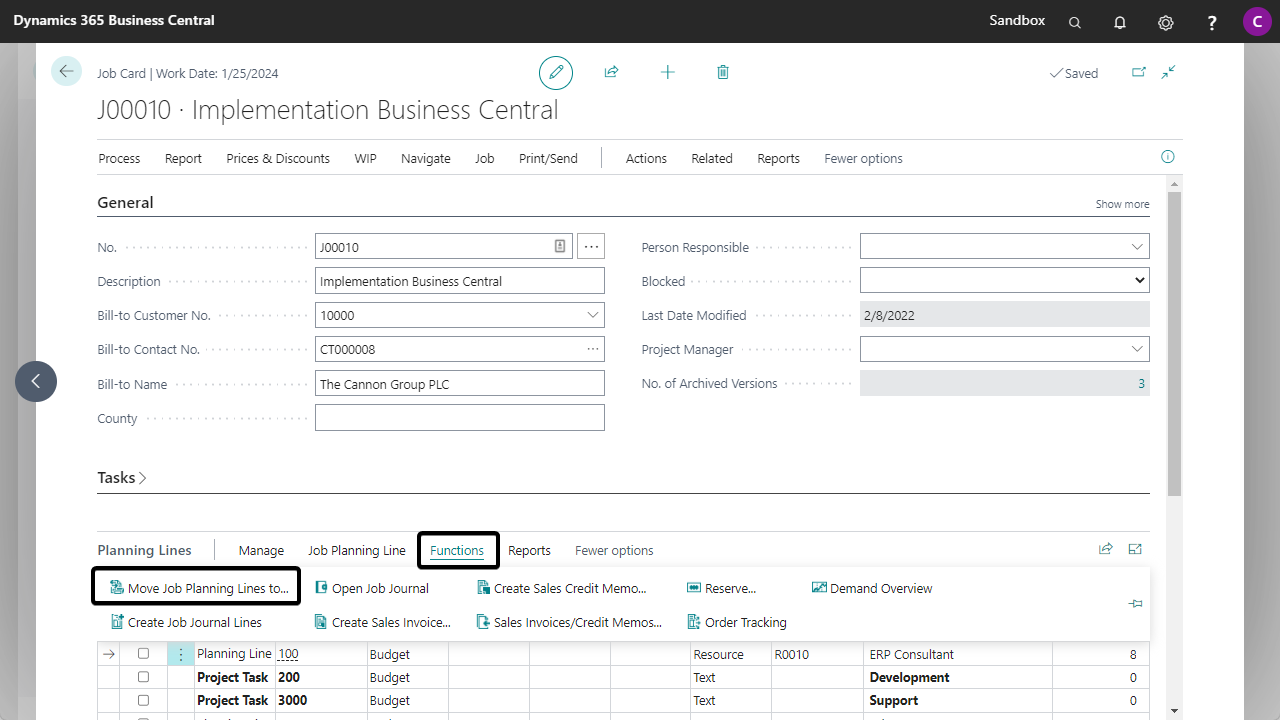This screenshot has width=1280, height=720.
Task: Open the Blocked dropdown
Action: (x=1004, y=281)
